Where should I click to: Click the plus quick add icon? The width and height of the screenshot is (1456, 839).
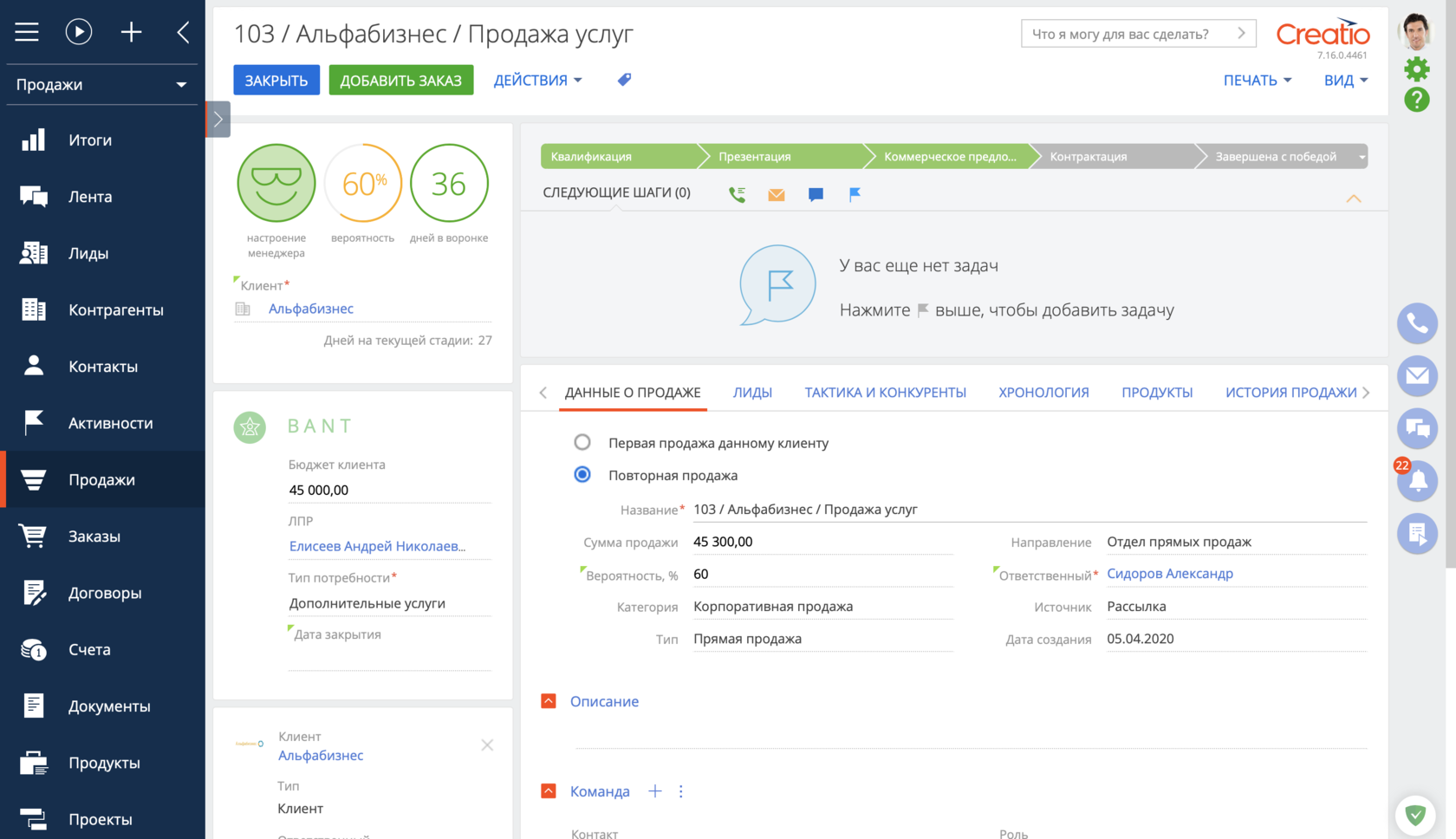coord(131,33)
